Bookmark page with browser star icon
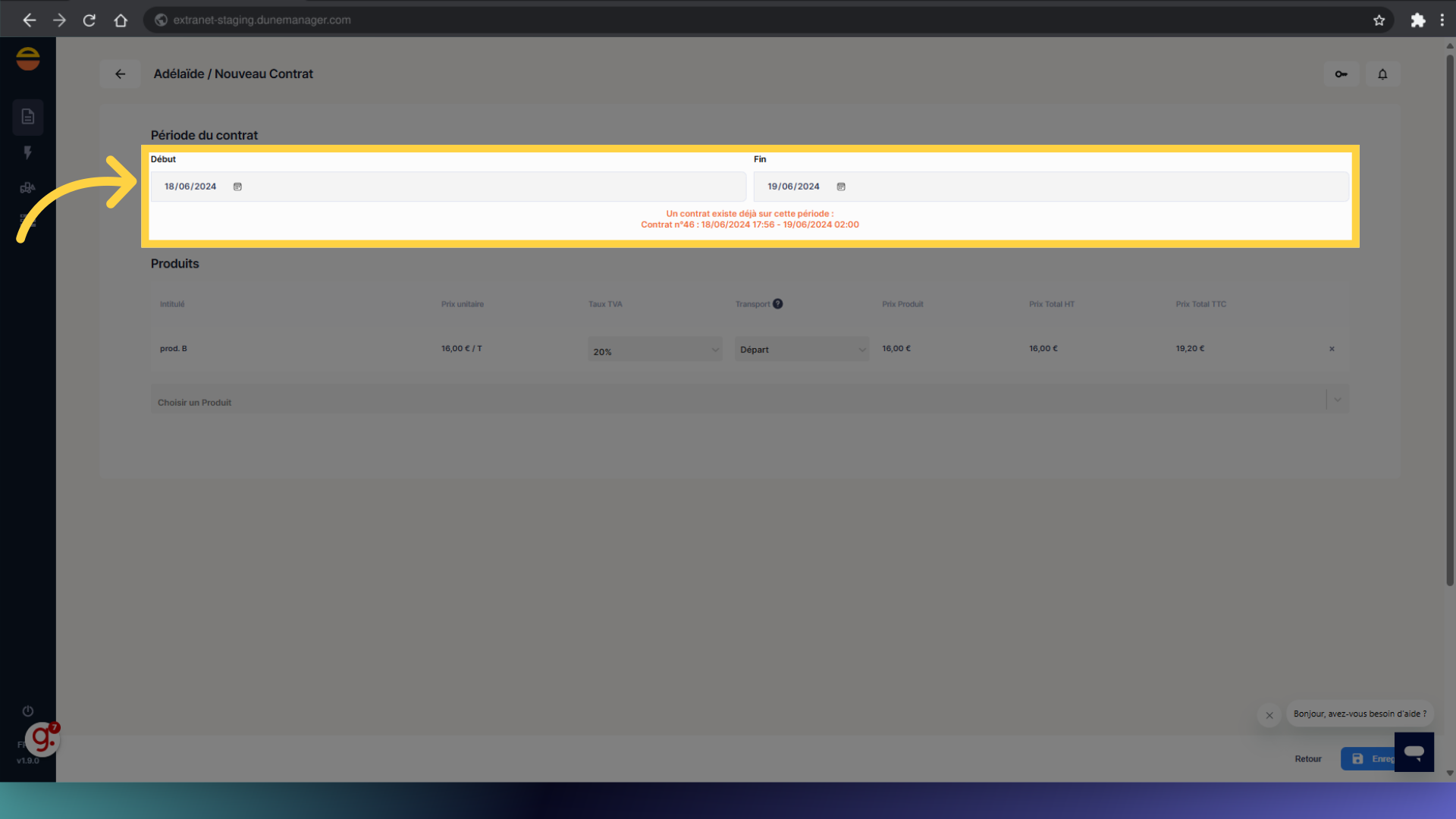Viewport: 1456px width, 819px height. (x=1379, y=20)
